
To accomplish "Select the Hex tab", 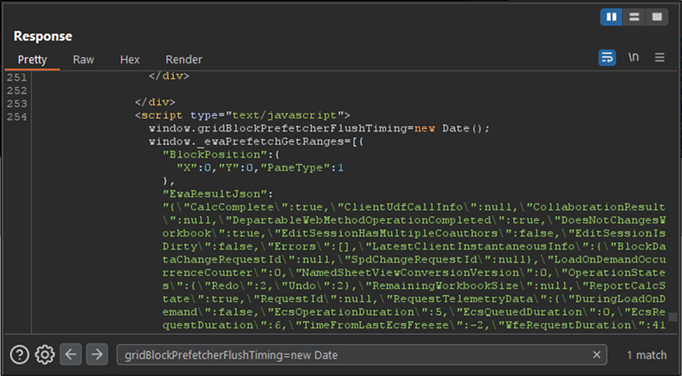I will [130, 60].
